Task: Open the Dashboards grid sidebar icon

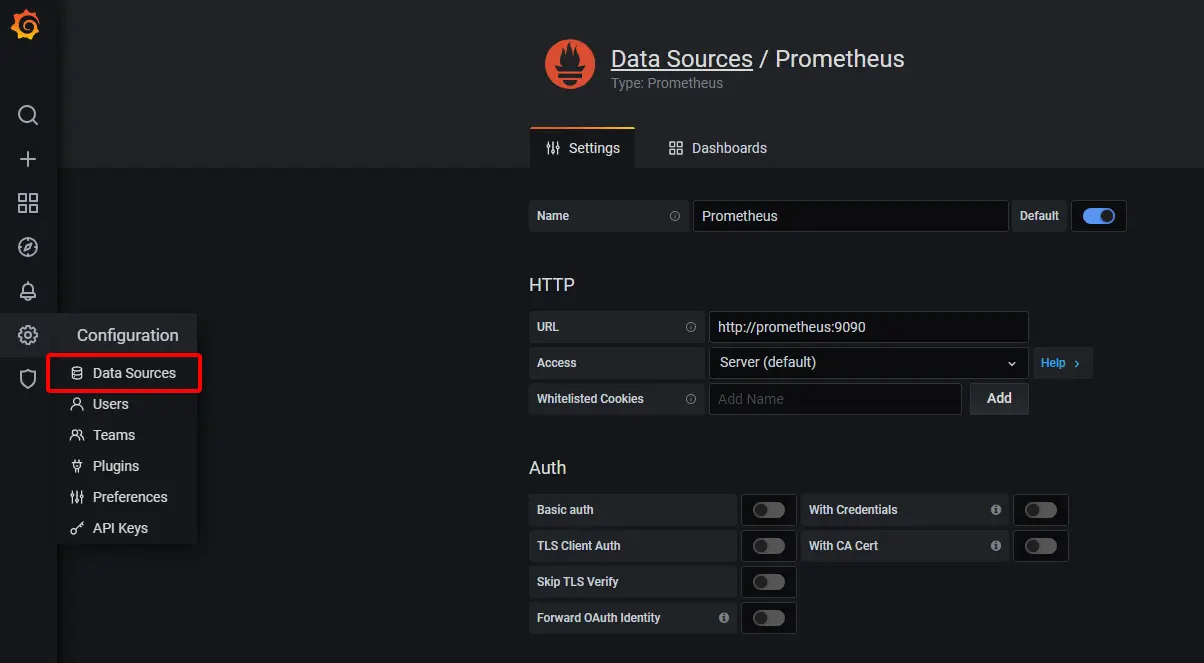Action: click(x=28, y=203)
